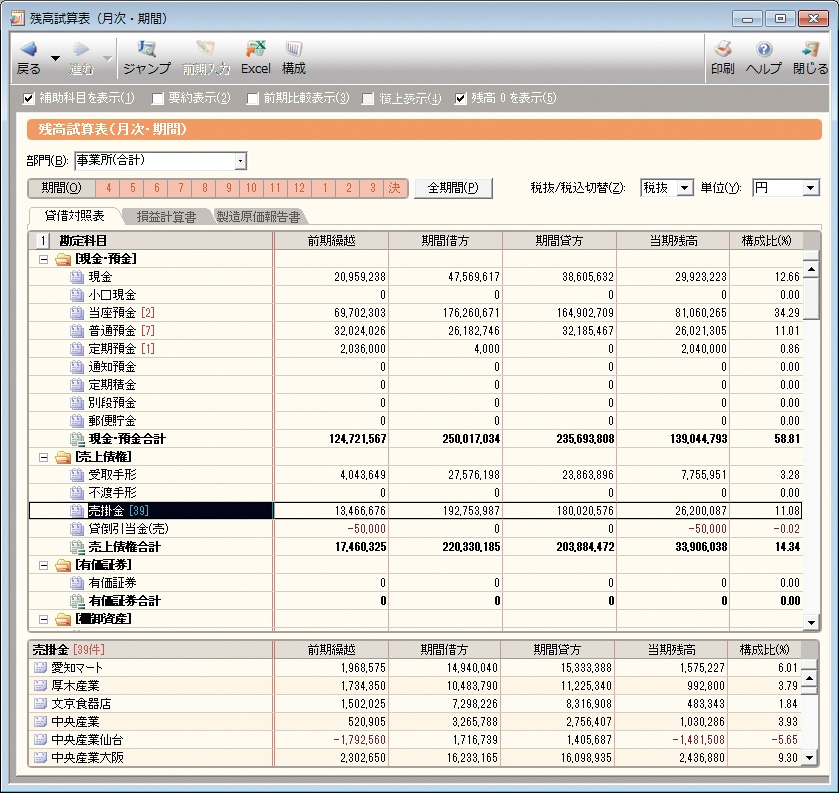Click the 印刷 print icon
This screenshot has width=839, height=793.
(x=722, y=49)
